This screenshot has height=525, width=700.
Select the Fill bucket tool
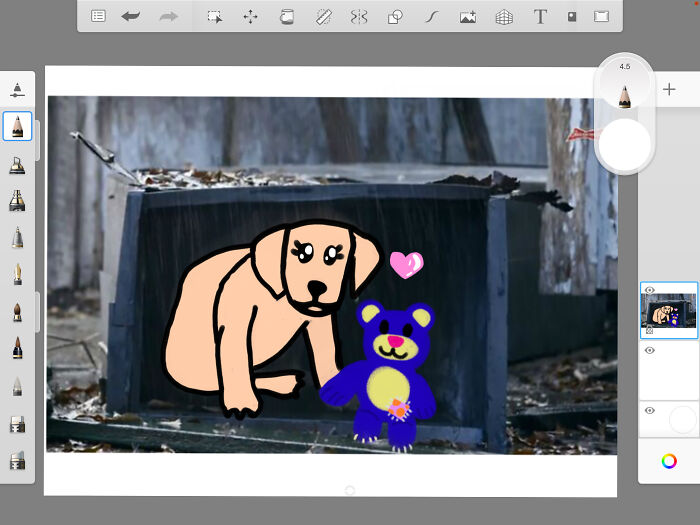click(x=287, y=16)
